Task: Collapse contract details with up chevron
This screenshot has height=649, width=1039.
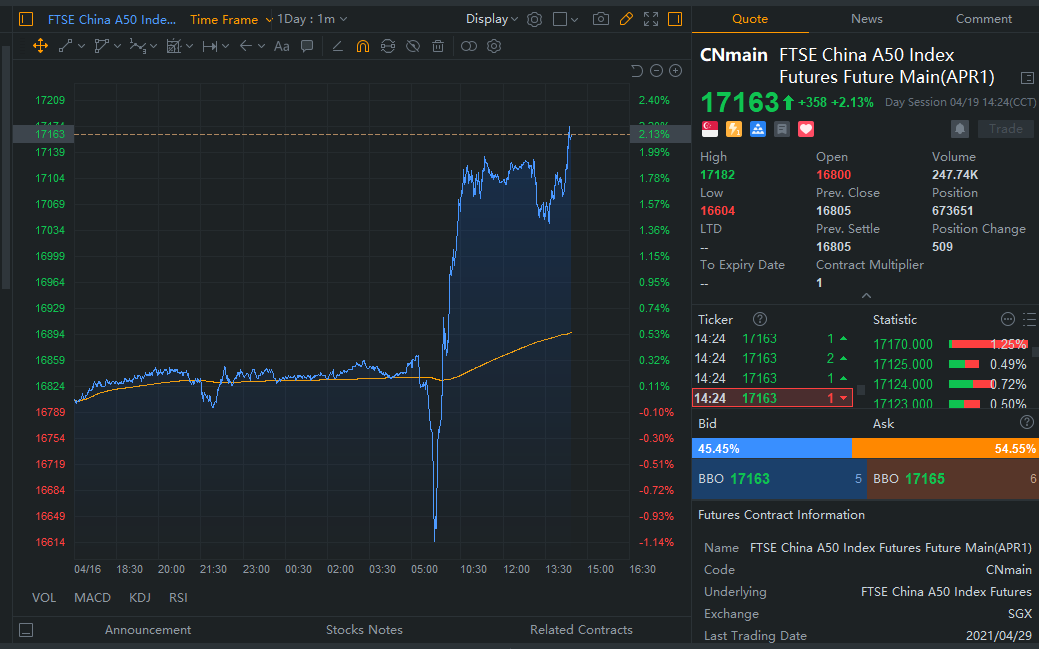Action: tap(866, 295)
